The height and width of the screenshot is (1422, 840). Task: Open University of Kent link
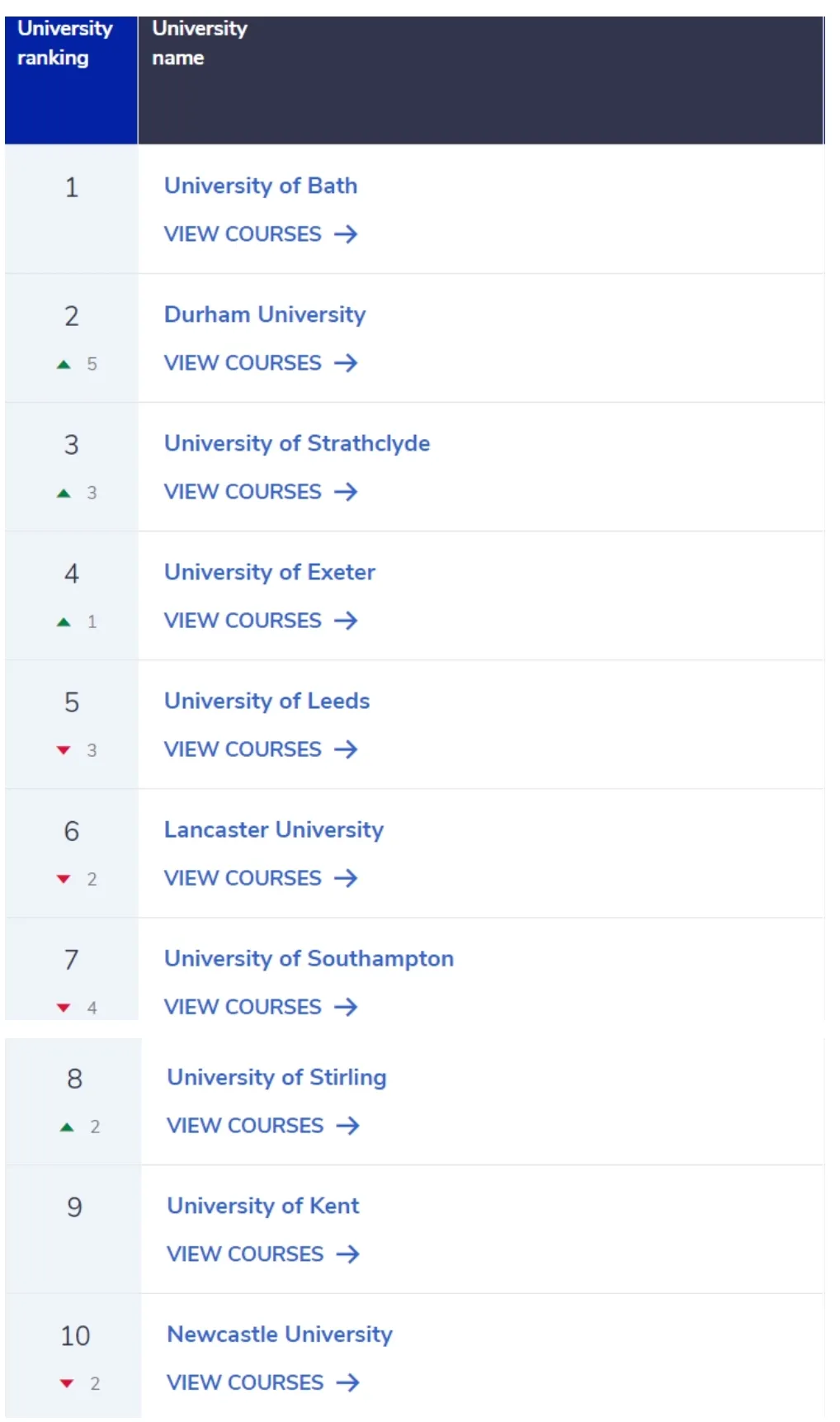[263, 1206]
